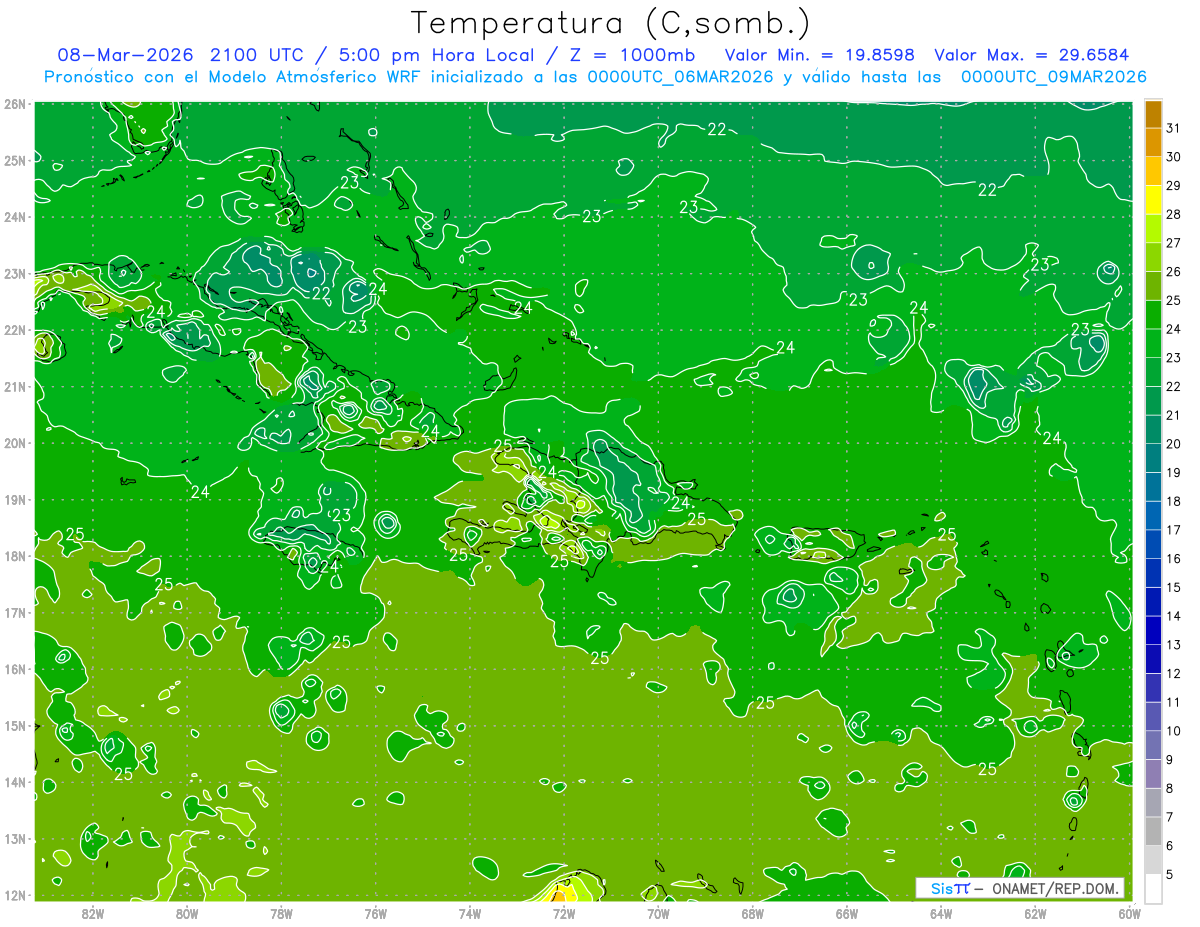Click the legend value 31
The width and height of the screenshot is (1200, 927).
click(x=1174, y=128)
